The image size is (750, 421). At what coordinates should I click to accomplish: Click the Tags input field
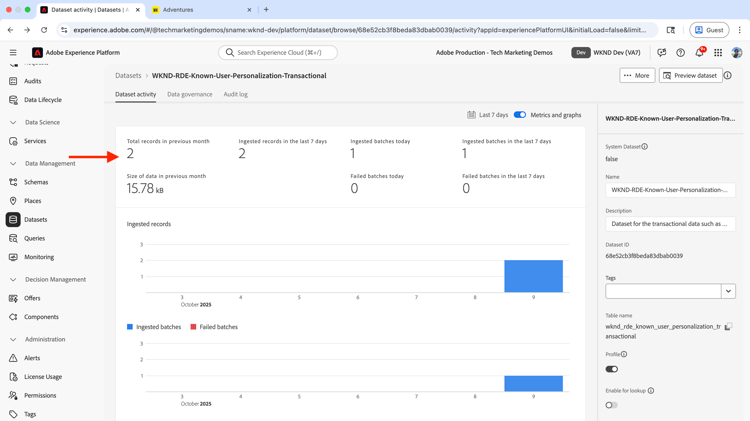tap(663, 291)
